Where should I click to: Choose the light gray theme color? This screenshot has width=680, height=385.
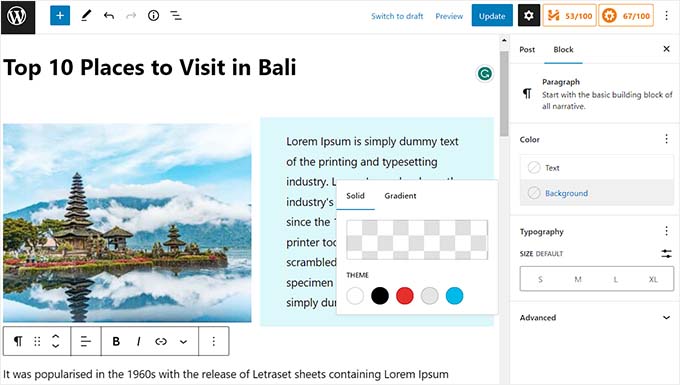click(429, 296)
